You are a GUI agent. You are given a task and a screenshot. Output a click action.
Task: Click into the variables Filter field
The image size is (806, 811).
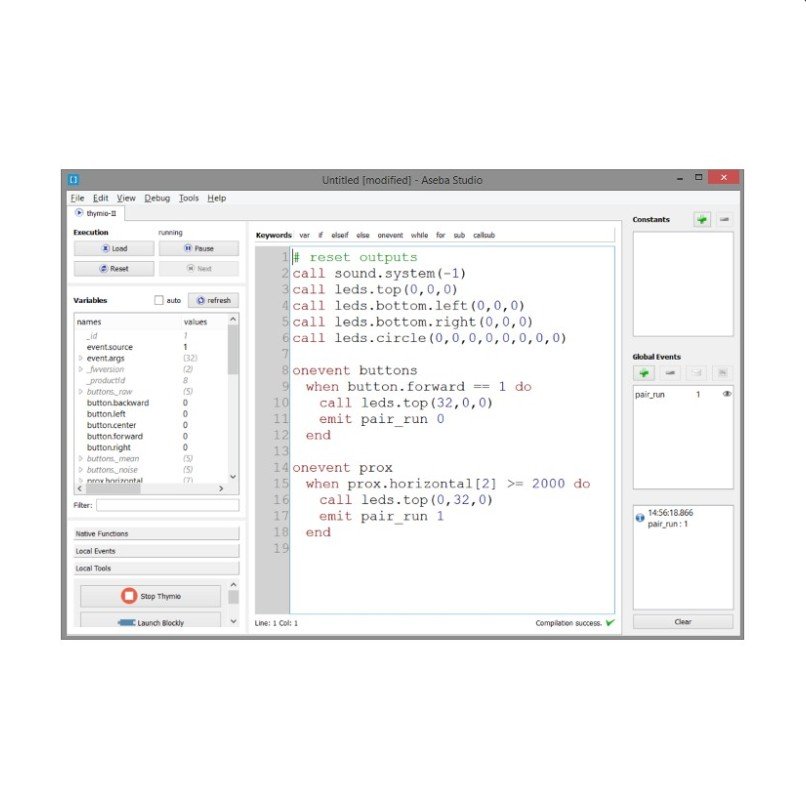coord(167,505)
